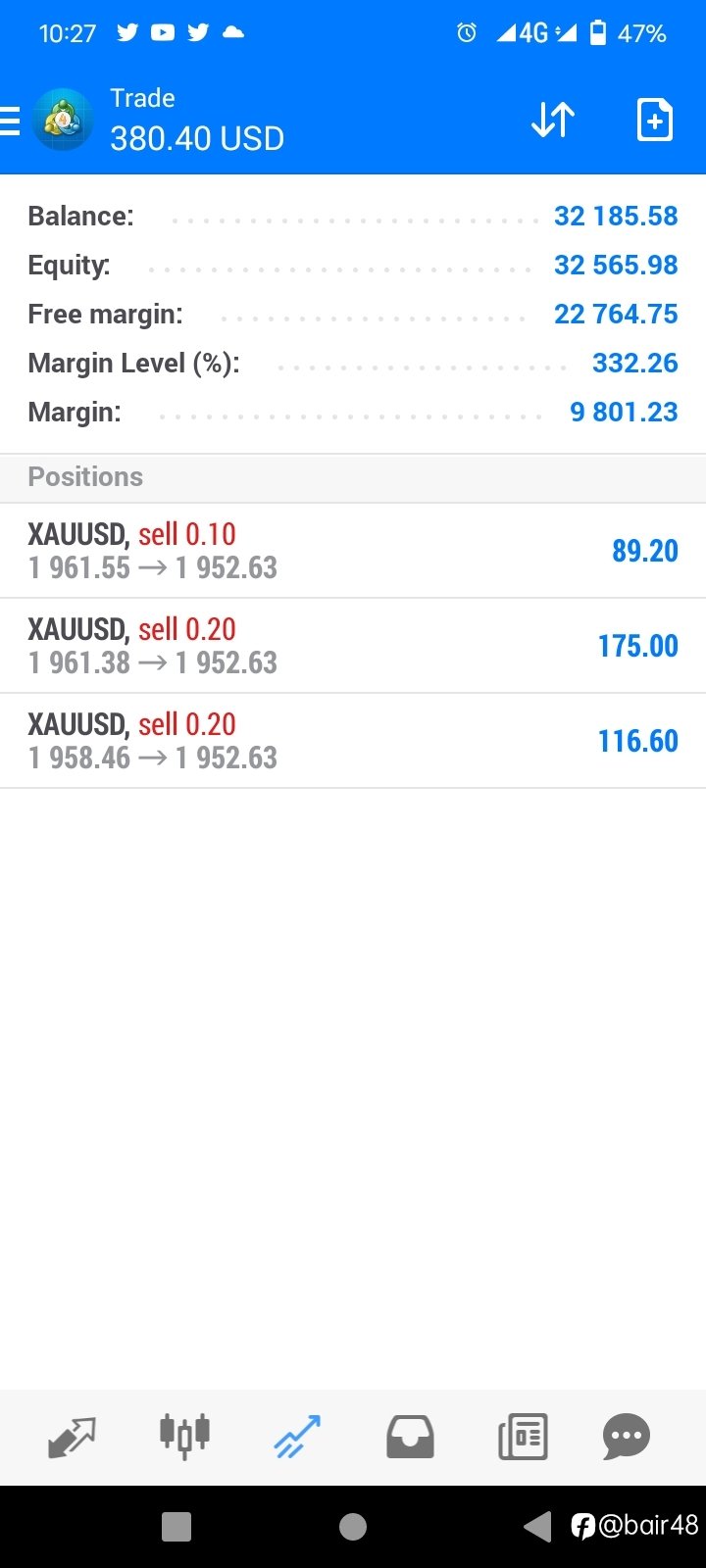Open the Chat speech-bubble icon
The image size is (706, 1568).
627,1438
